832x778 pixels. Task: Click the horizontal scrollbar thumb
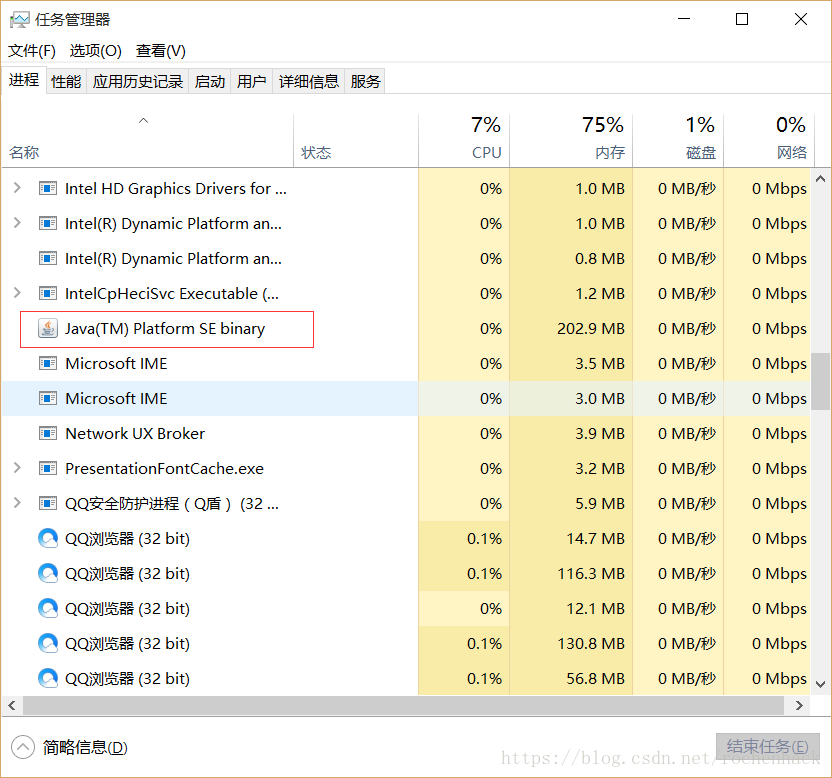click(x=403, y=705)
